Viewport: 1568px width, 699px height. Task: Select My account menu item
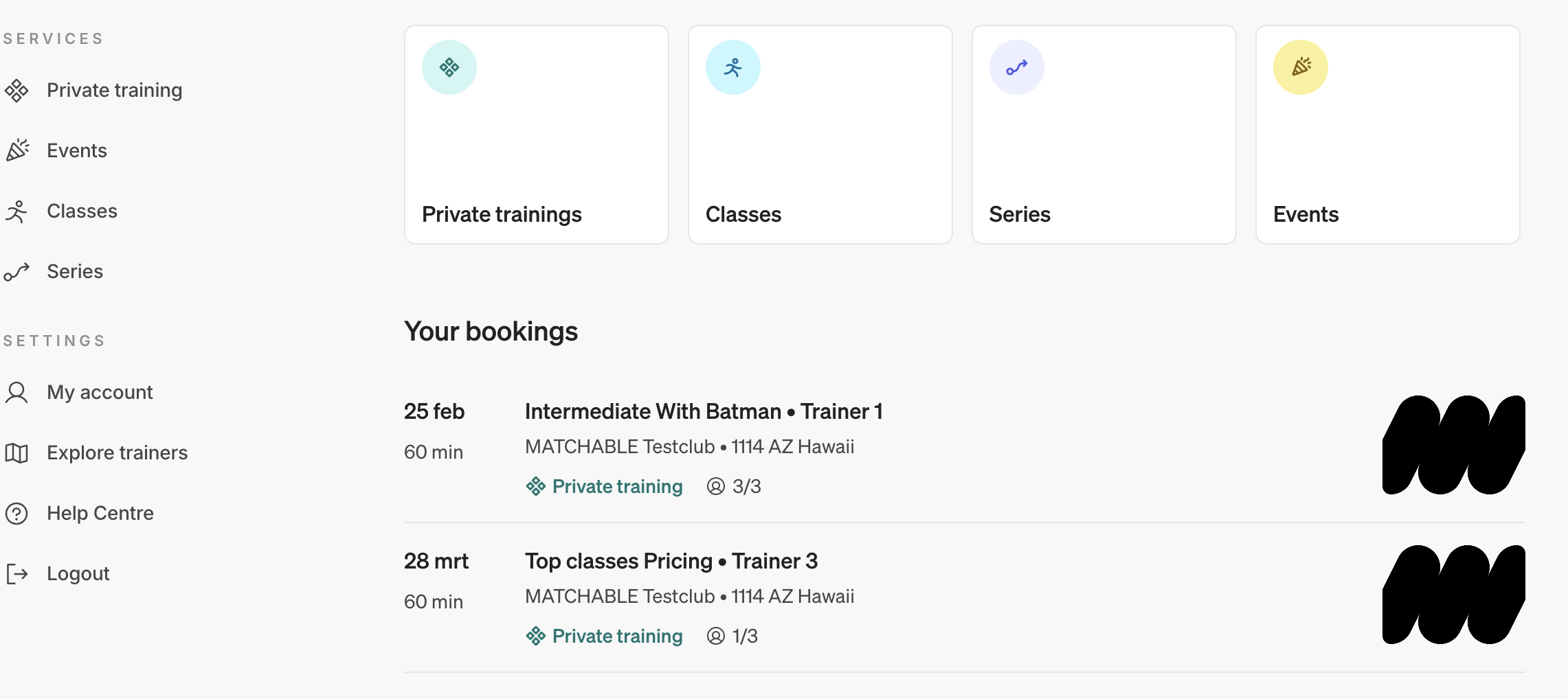click(x=100, y=393)
